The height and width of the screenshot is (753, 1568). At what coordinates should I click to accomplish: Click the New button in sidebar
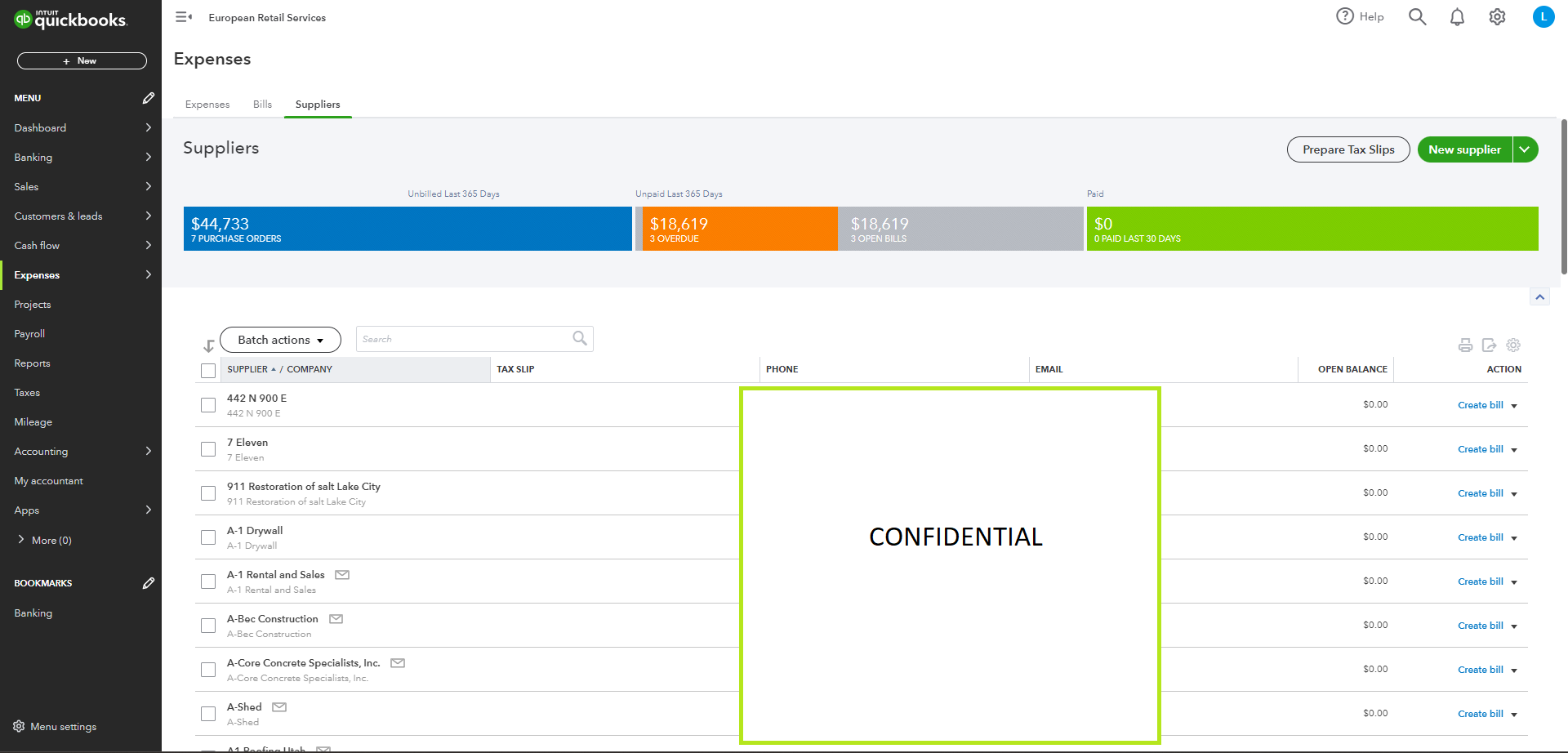(x=82, y=61)
